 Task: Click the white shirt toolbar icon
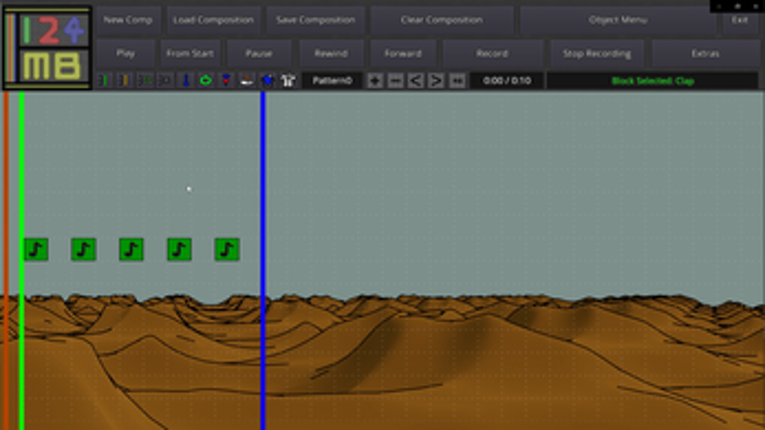coord(288,80)
